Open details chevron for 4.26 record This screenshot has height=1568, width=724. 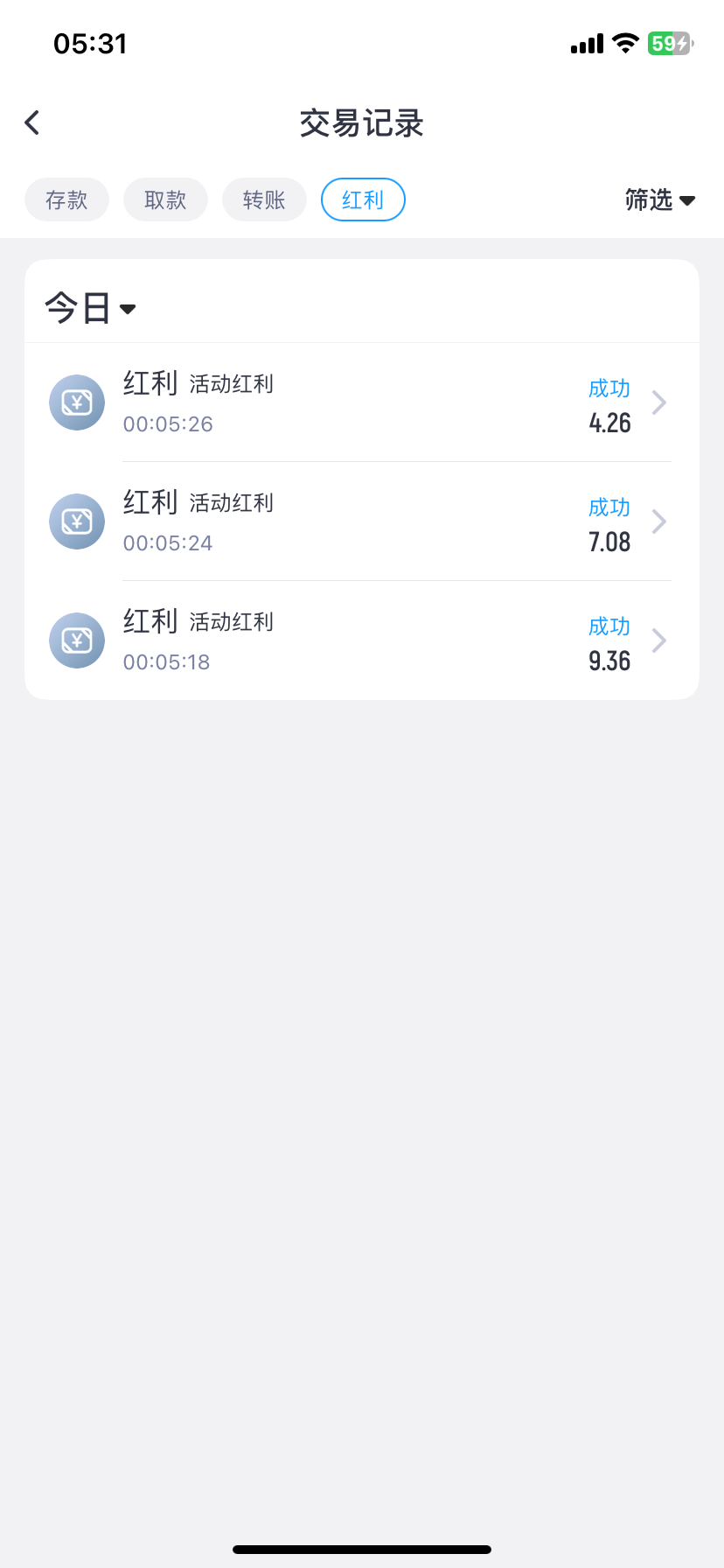click(x=659, y=402)
